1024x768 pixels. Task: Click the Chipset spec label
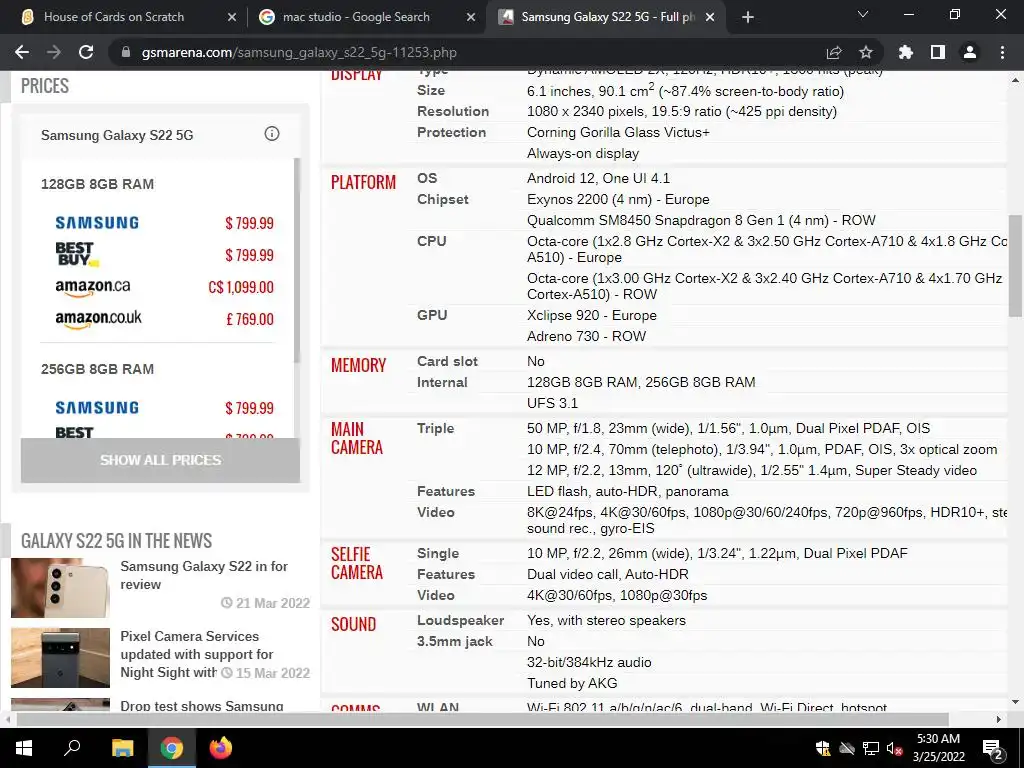tap(443, 199)
